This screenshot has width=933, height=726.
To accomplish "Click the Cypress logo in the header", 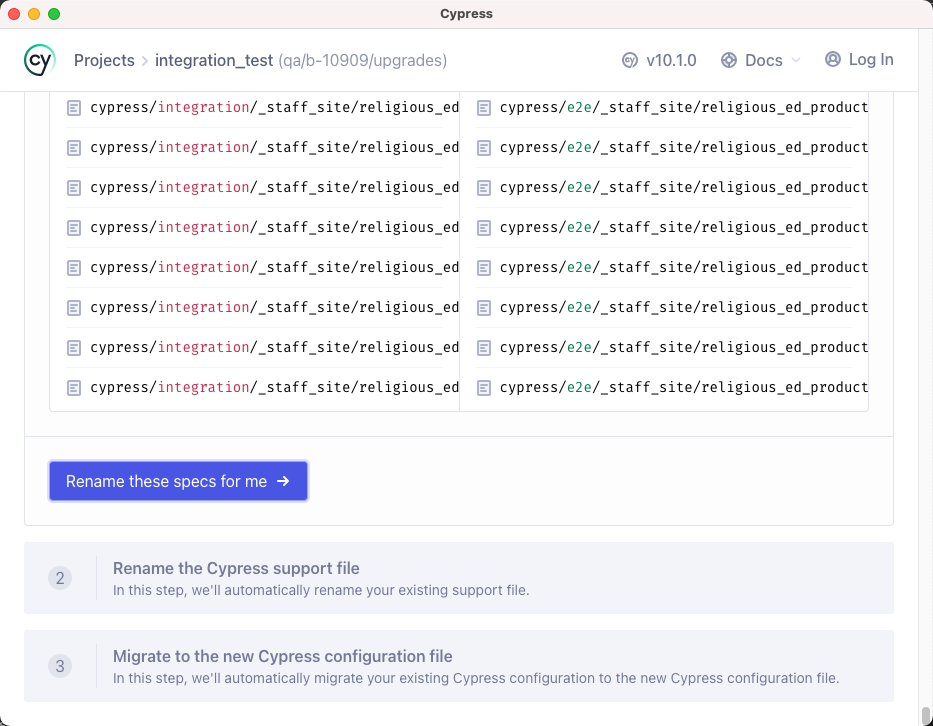I will (x=37, y=60).
